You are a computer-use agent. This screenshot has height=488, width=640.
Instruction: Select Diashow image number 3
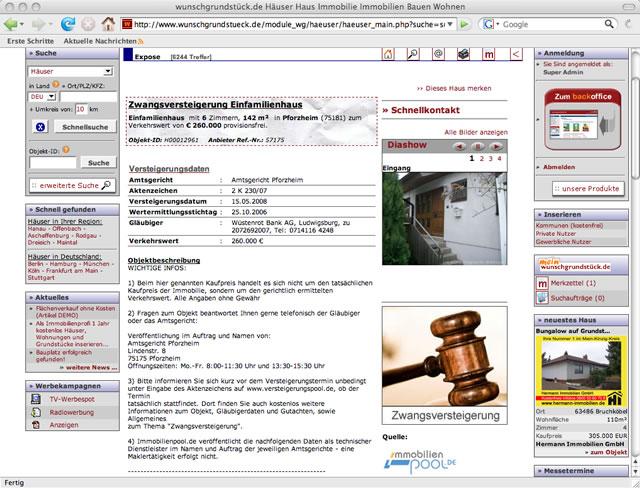(491, 159)
